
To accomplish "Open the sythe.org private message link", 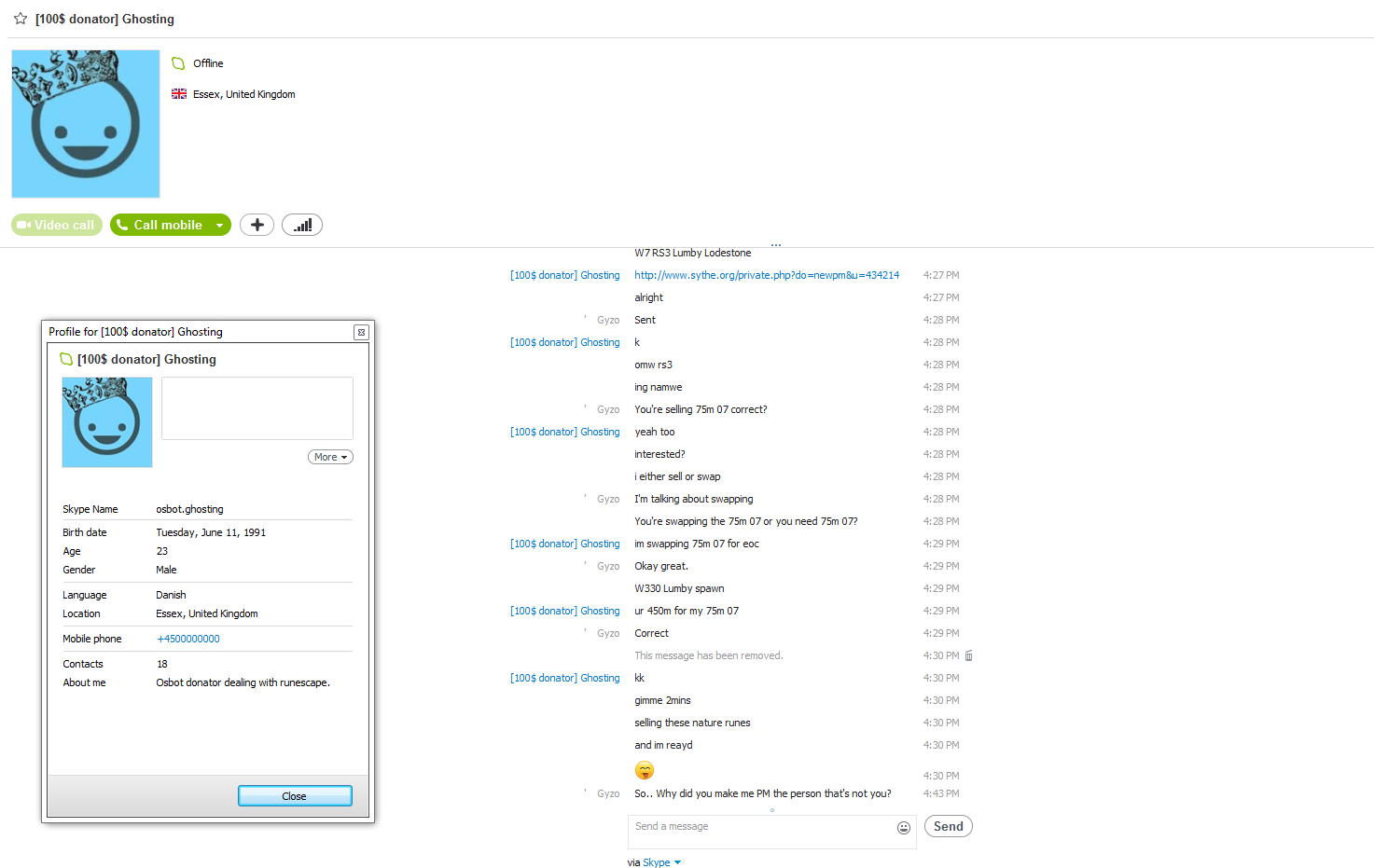I will click(767, 275).
